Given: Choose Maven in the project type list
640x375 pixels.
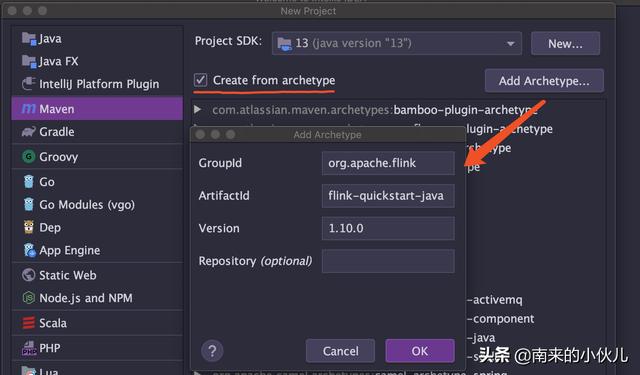Looking at the screenshot, I should pos(97,109).
